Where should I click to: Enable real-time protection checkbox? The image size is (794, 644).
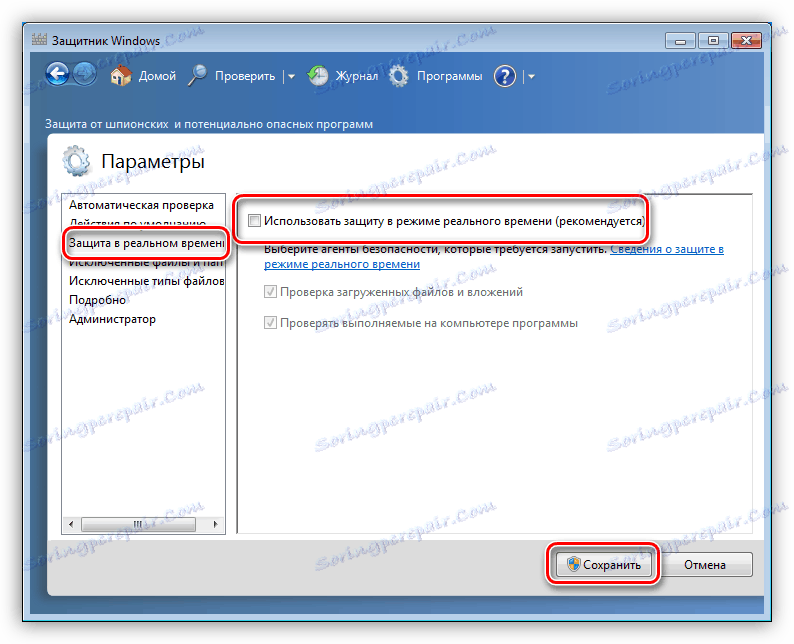(x=254, y=221)
